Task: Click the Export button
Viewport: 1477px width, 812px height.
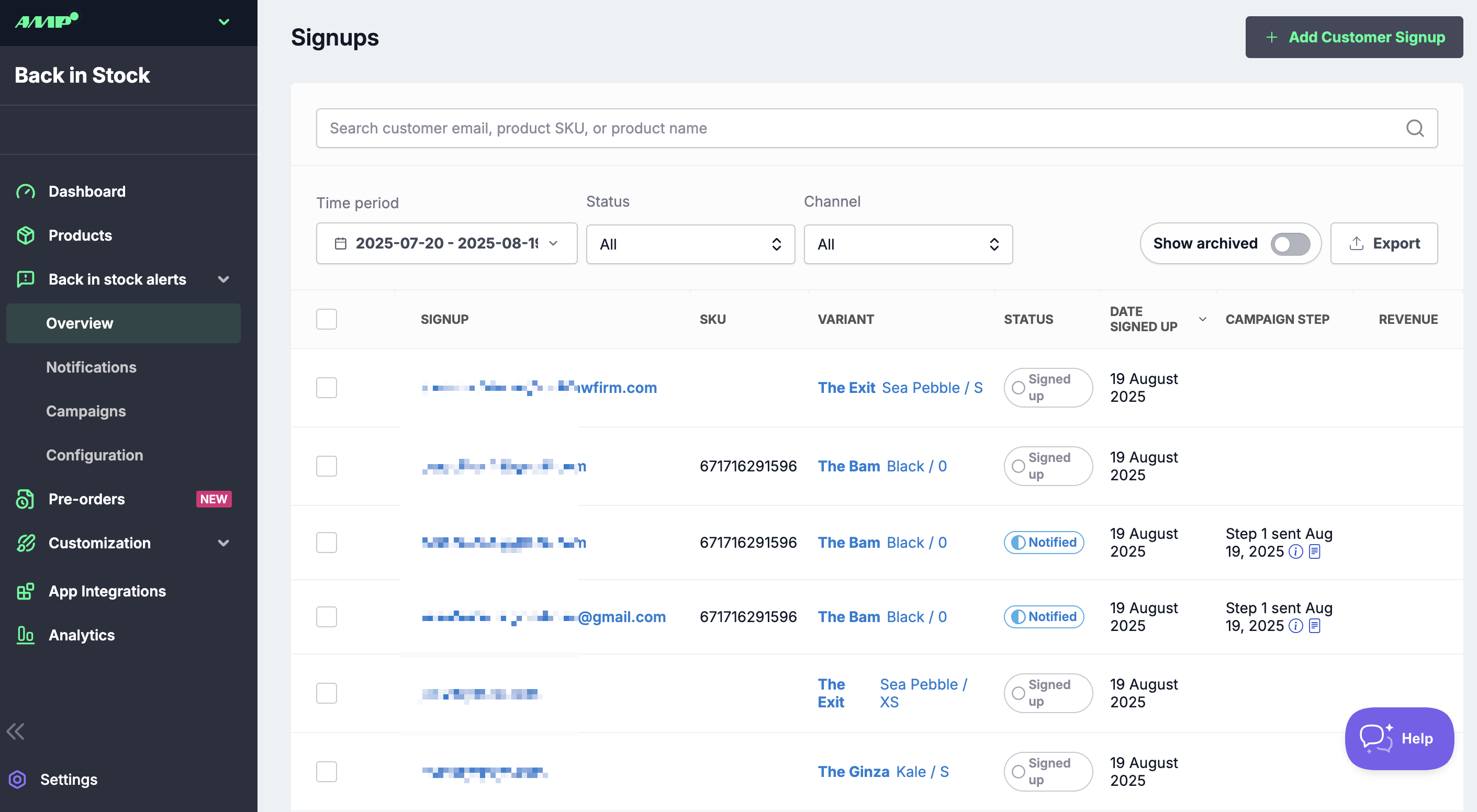Action: (x=1384, y=243)
